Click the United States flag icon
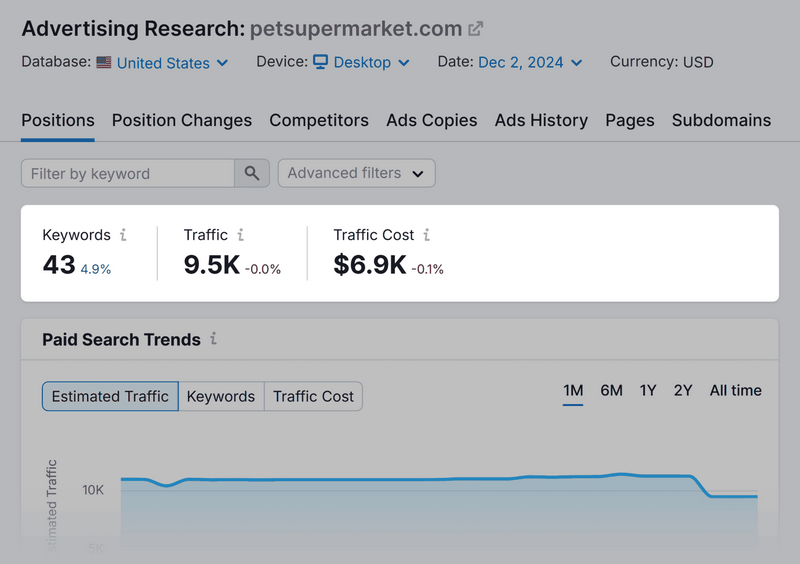The image size is (800, 564). (x=104, y=62)
